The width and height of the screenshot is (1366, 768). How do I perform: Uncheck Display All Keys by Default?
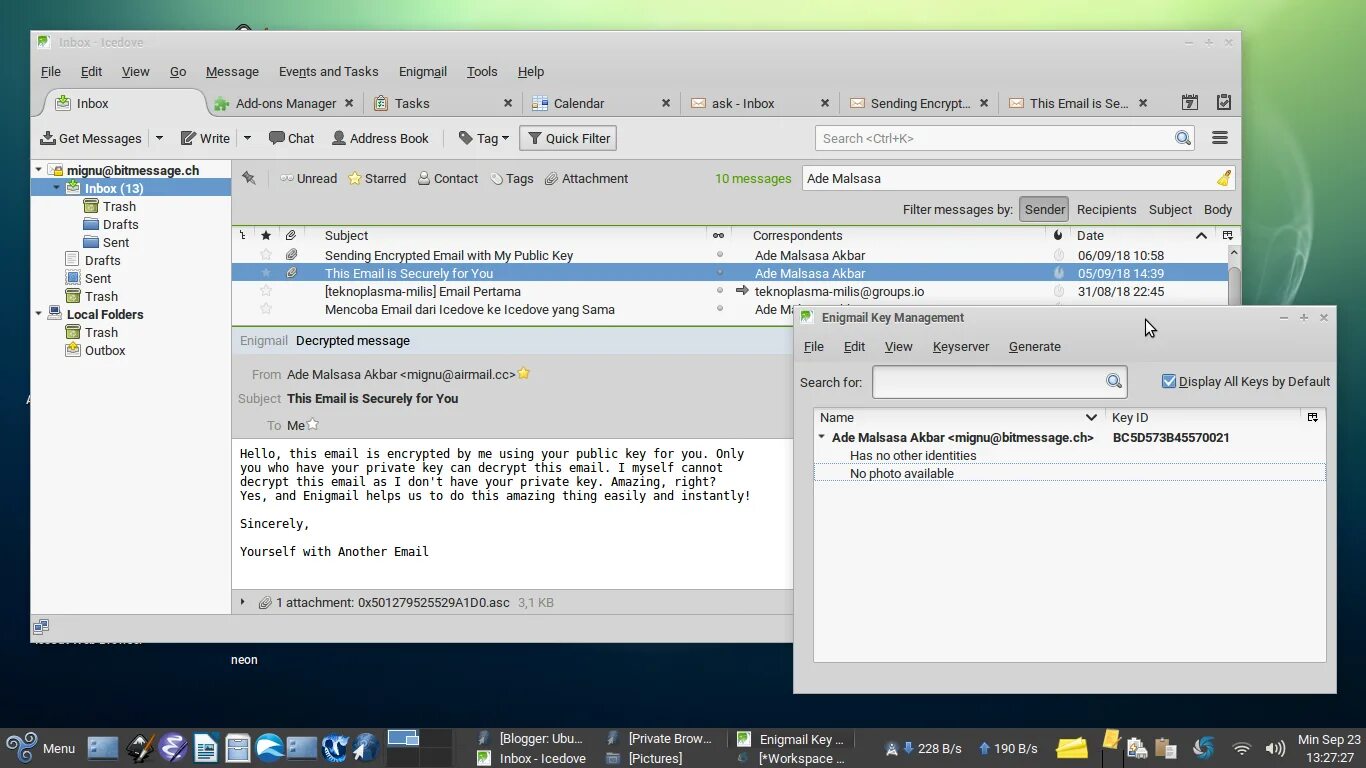pyautogui.click(x=1168, y=381)
